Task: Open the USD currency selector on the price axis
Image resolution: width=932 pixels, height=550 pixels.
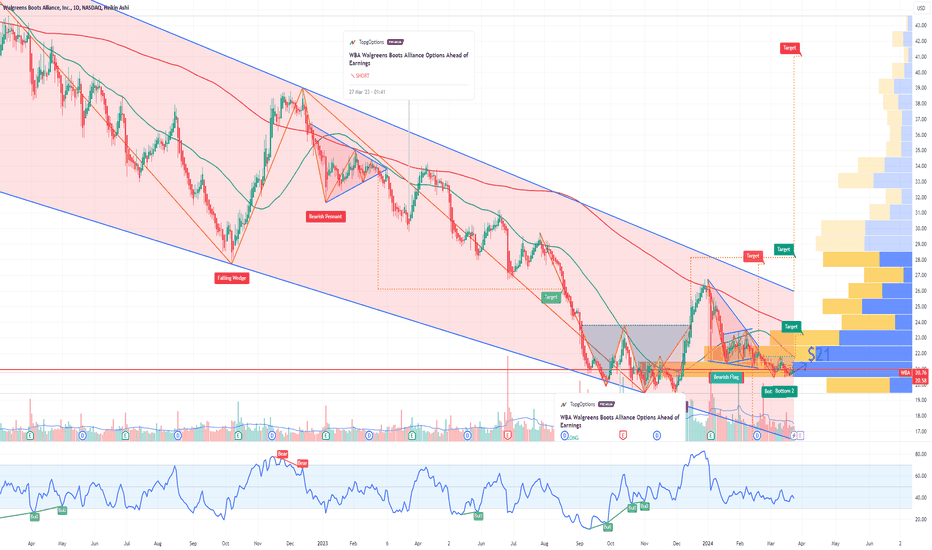Action: click(x=921, y=8)
